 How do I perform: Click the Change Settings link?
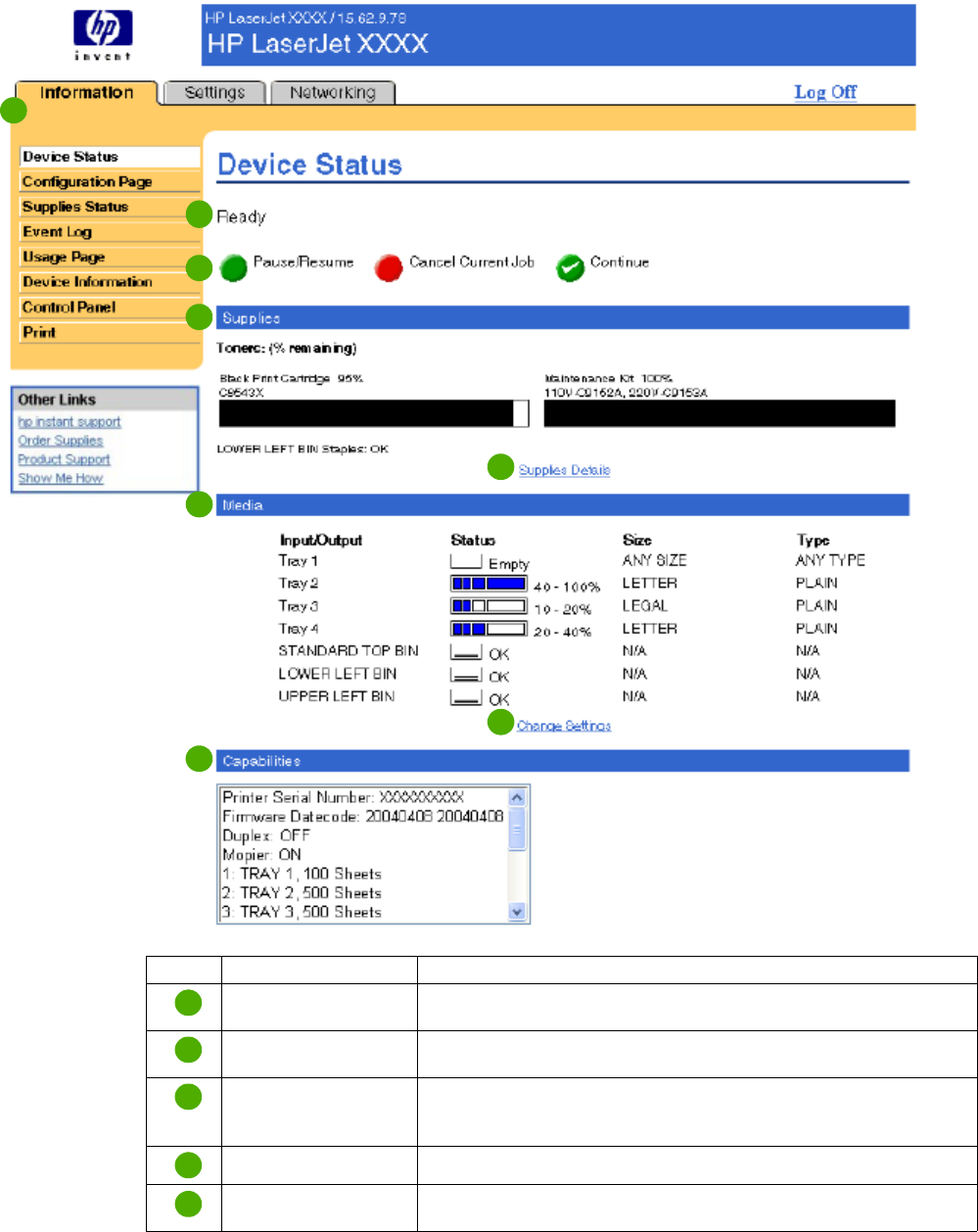(x=564, y=726)
